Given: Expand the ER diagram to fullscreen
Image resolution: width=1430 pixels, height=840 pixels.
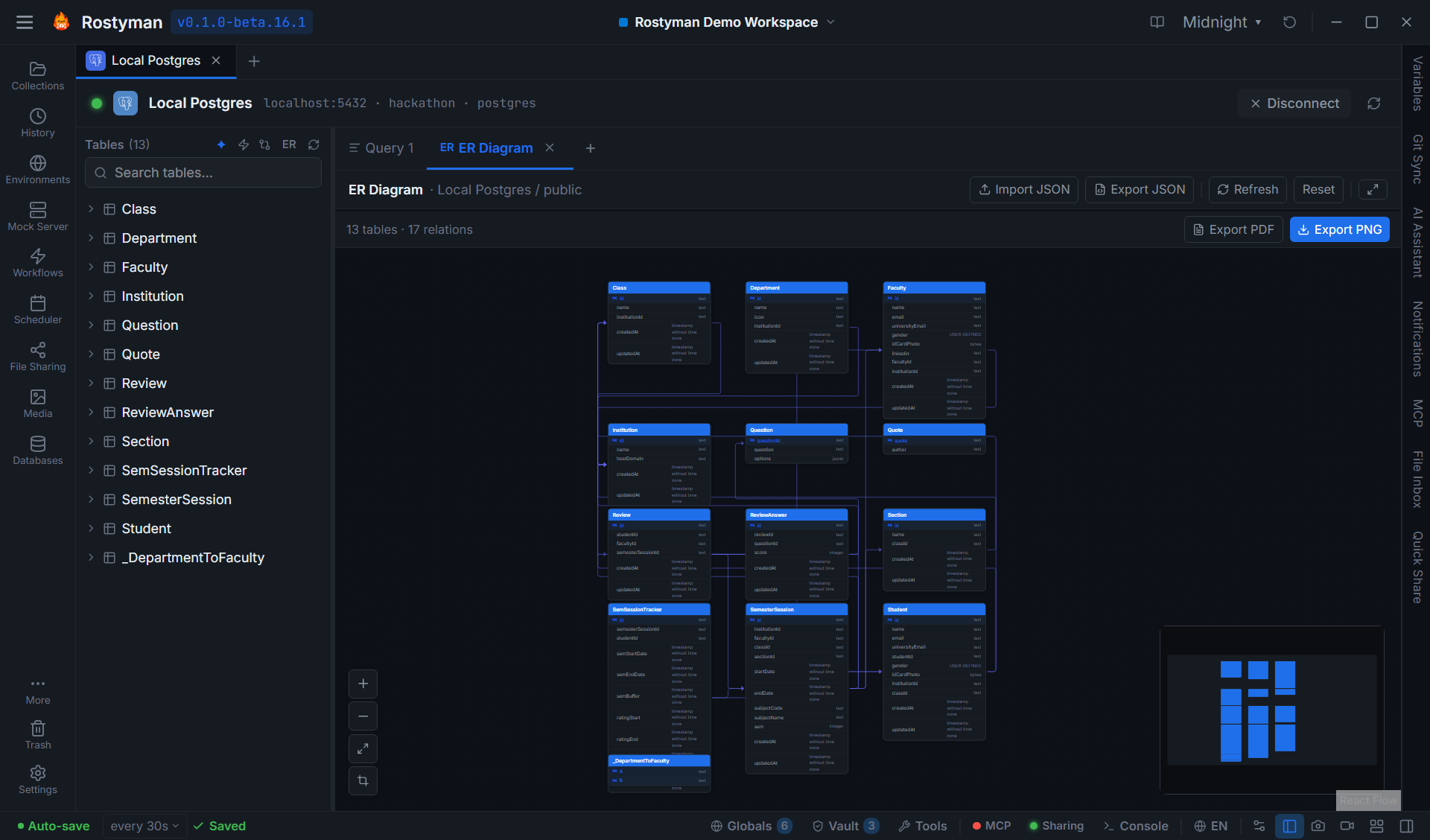Looking at the screenshot, I should point(1373,190).
